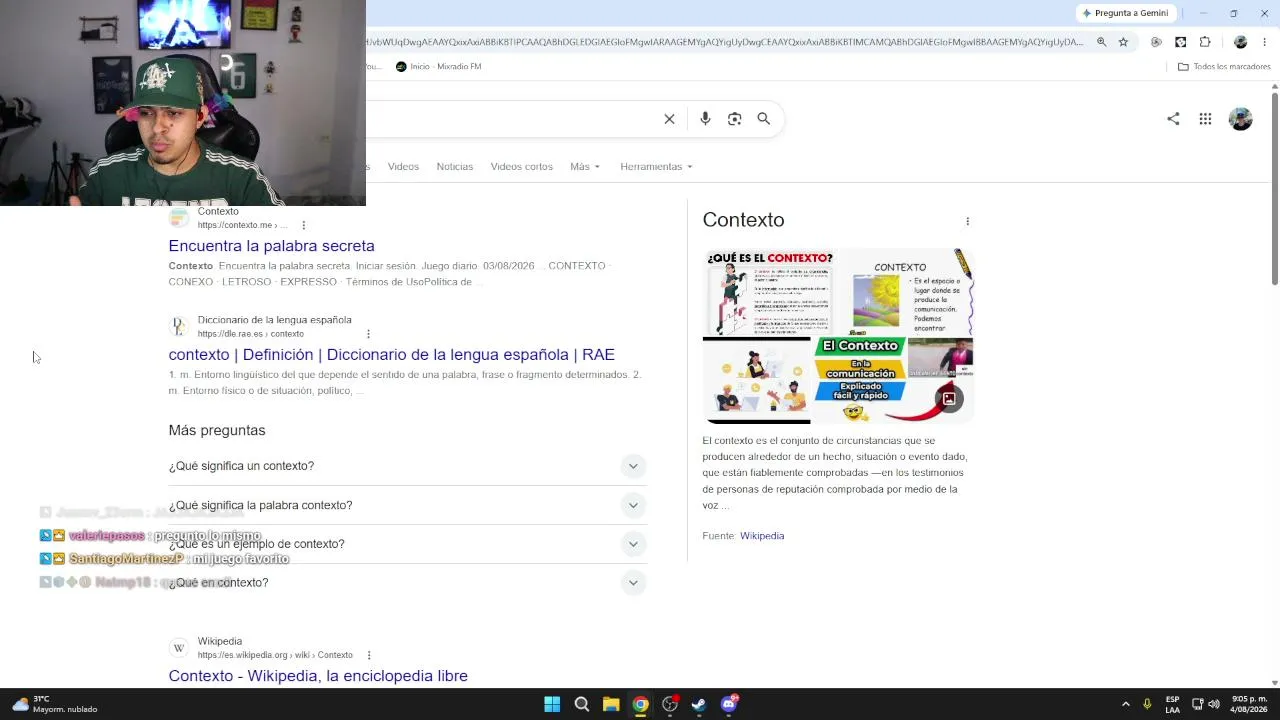
Task: Expand "¿Qué es un ejemplo de contexto?" question
Action: 408,544
